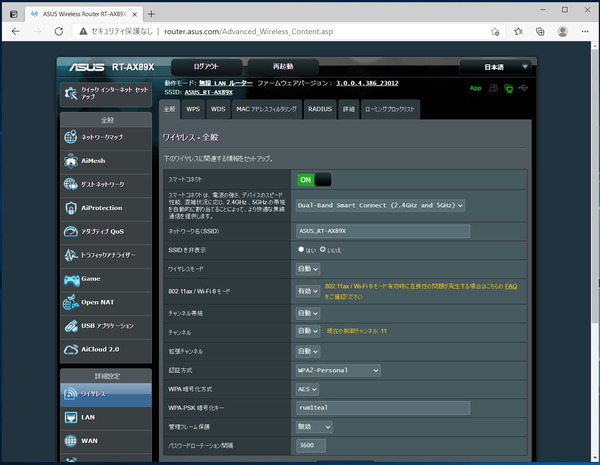600x465 pixels.
Task: Switch to the RADIUS tab
Action: (x=320, y=109)
